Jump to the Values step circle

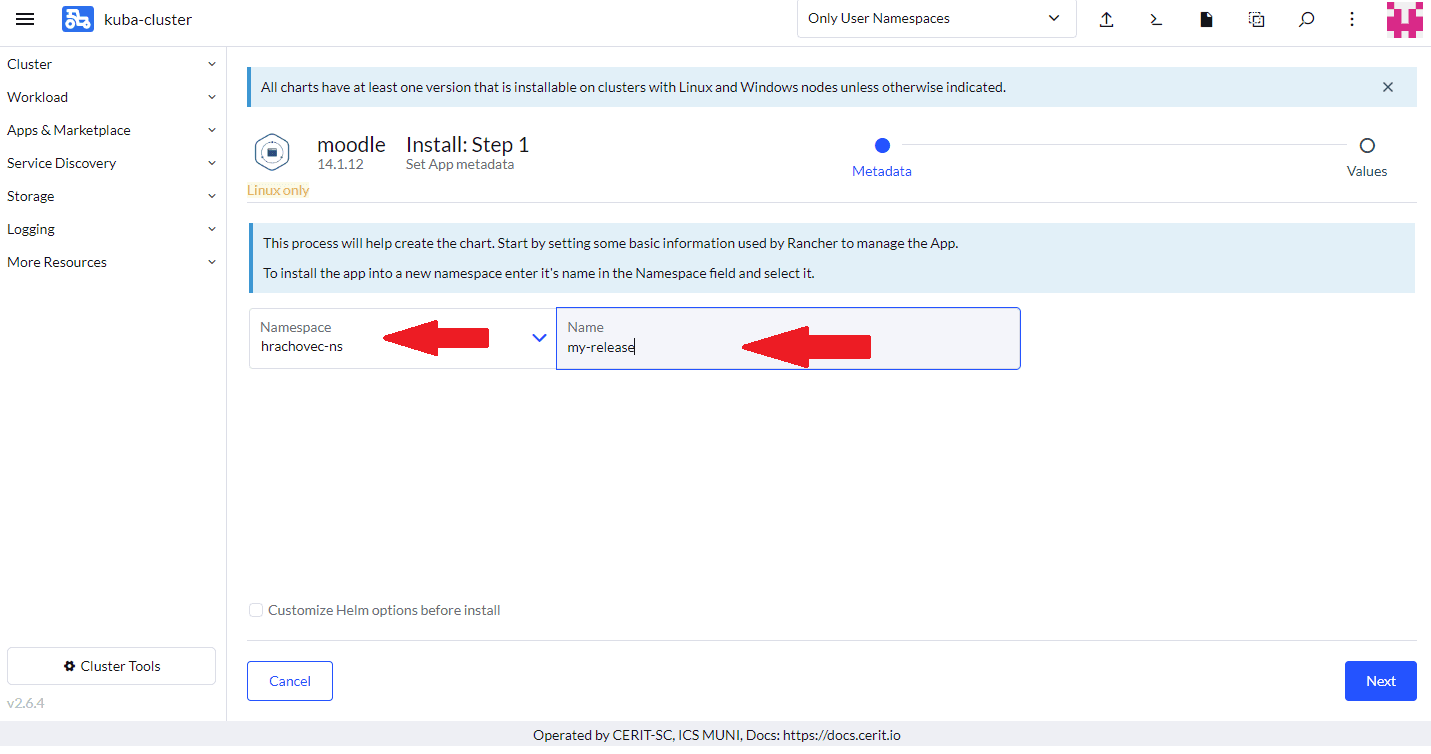(1366, 146)
